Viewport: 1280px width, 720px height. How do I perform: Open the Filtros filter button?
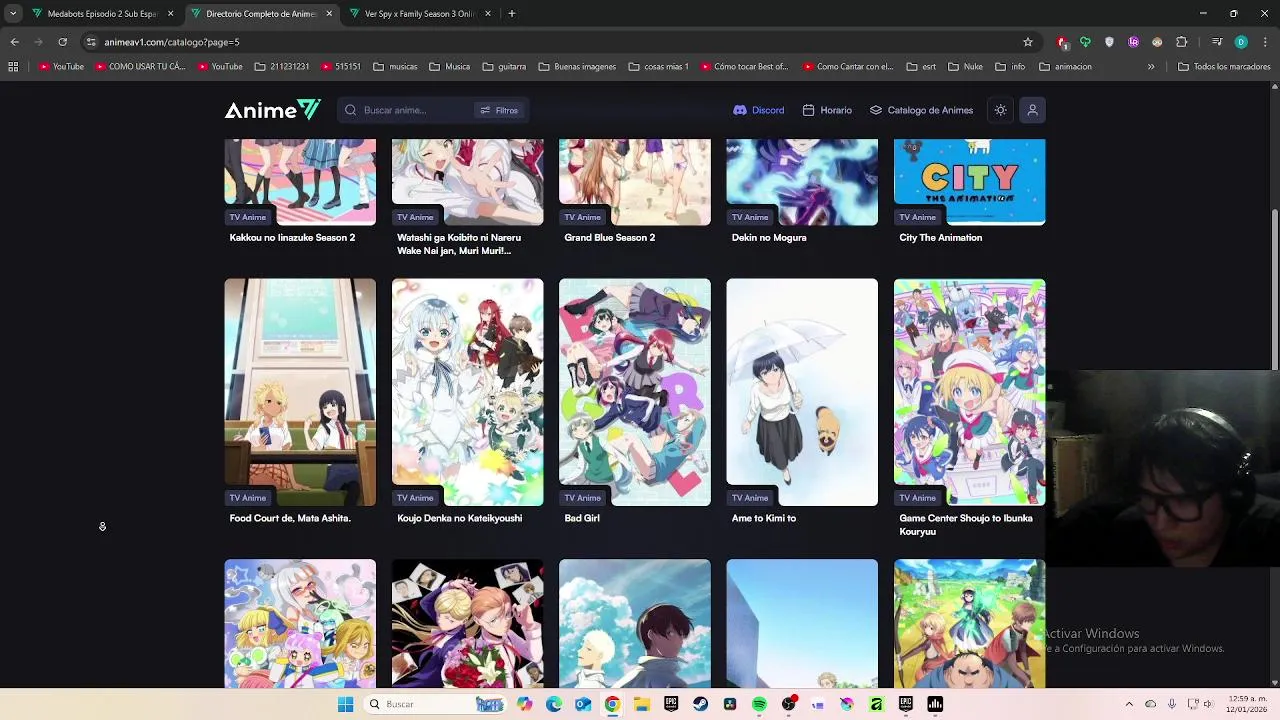[x=499, y=110]
